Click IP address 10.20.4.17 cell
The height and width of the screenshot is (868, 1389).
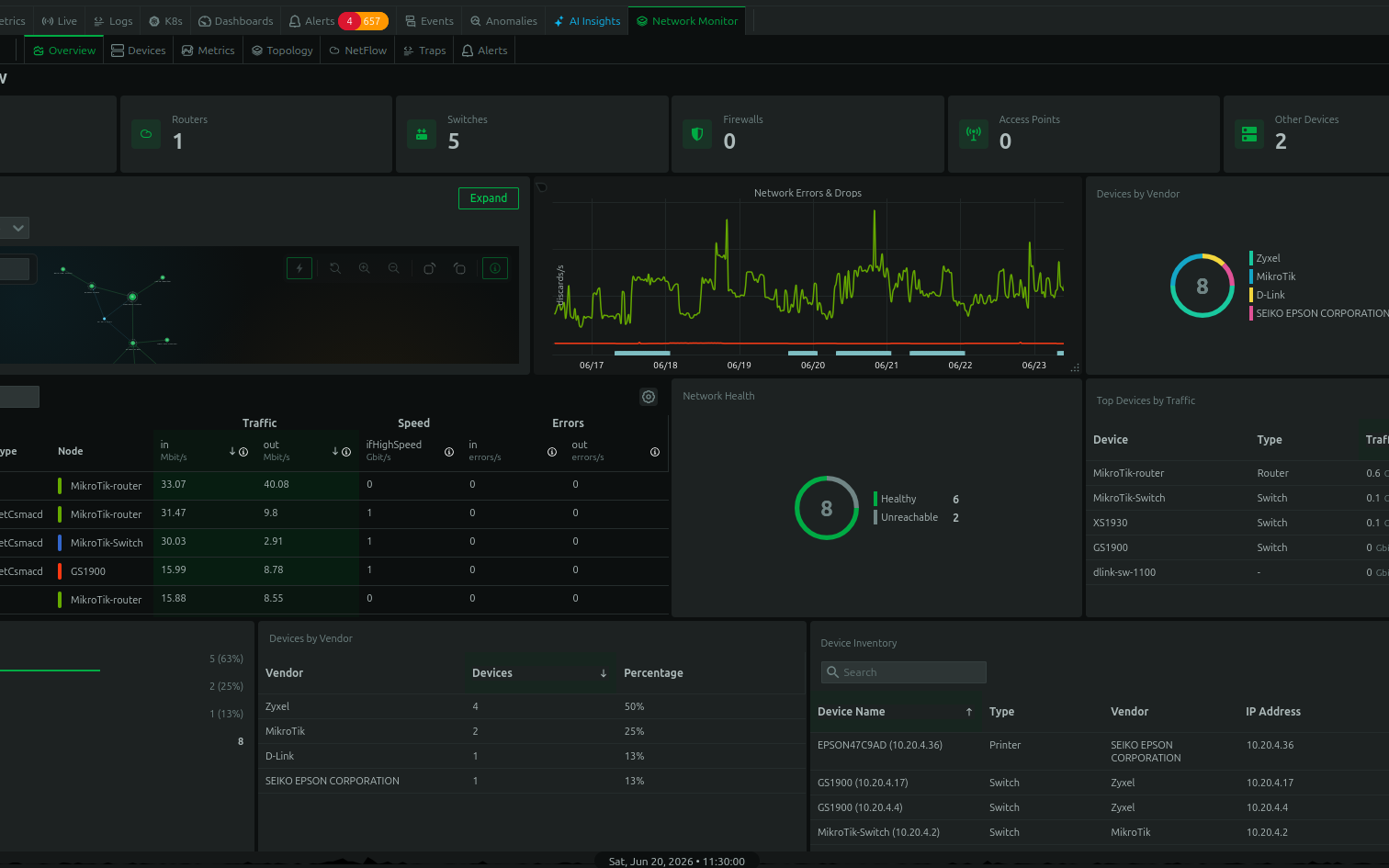pos(1270,783)
